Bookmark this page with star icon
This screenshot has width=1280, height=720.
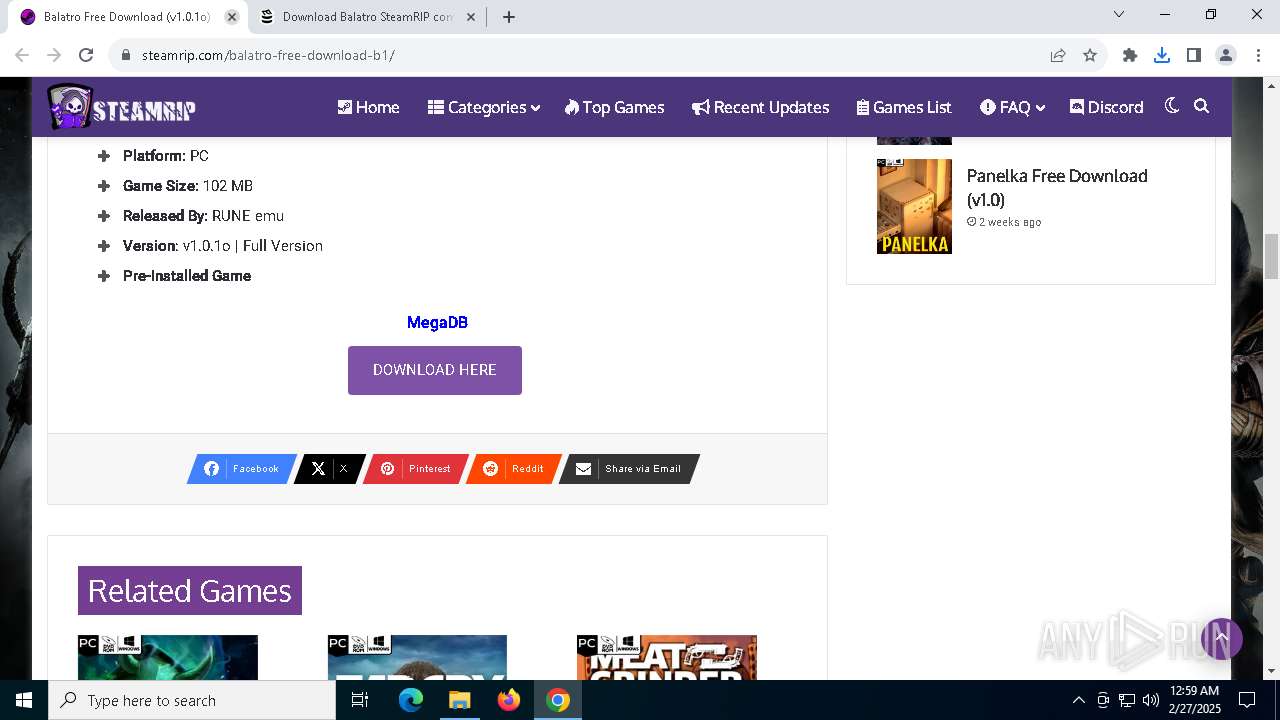(x=1090, y=55)
